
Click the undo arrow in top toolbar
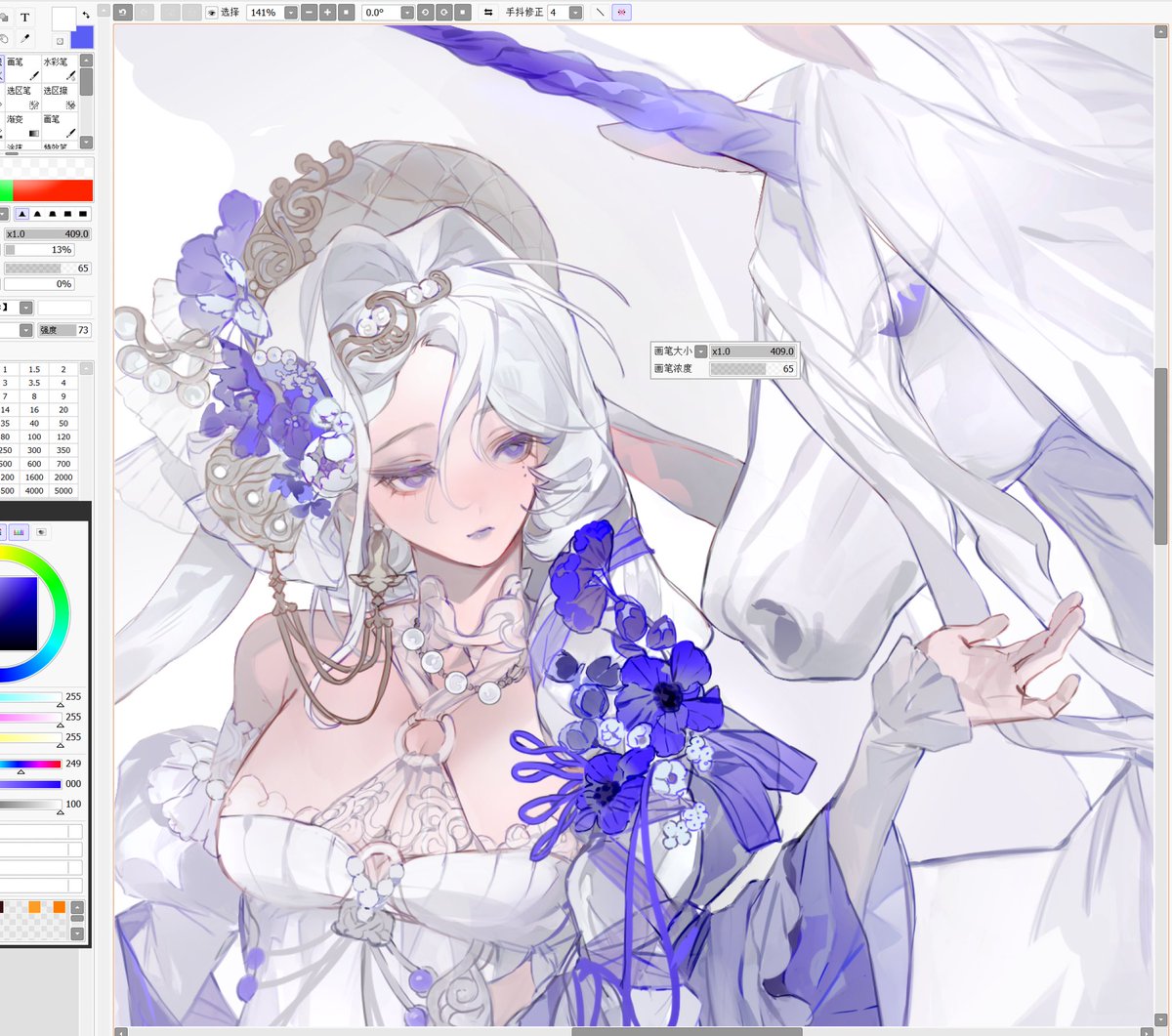point(122,13)
